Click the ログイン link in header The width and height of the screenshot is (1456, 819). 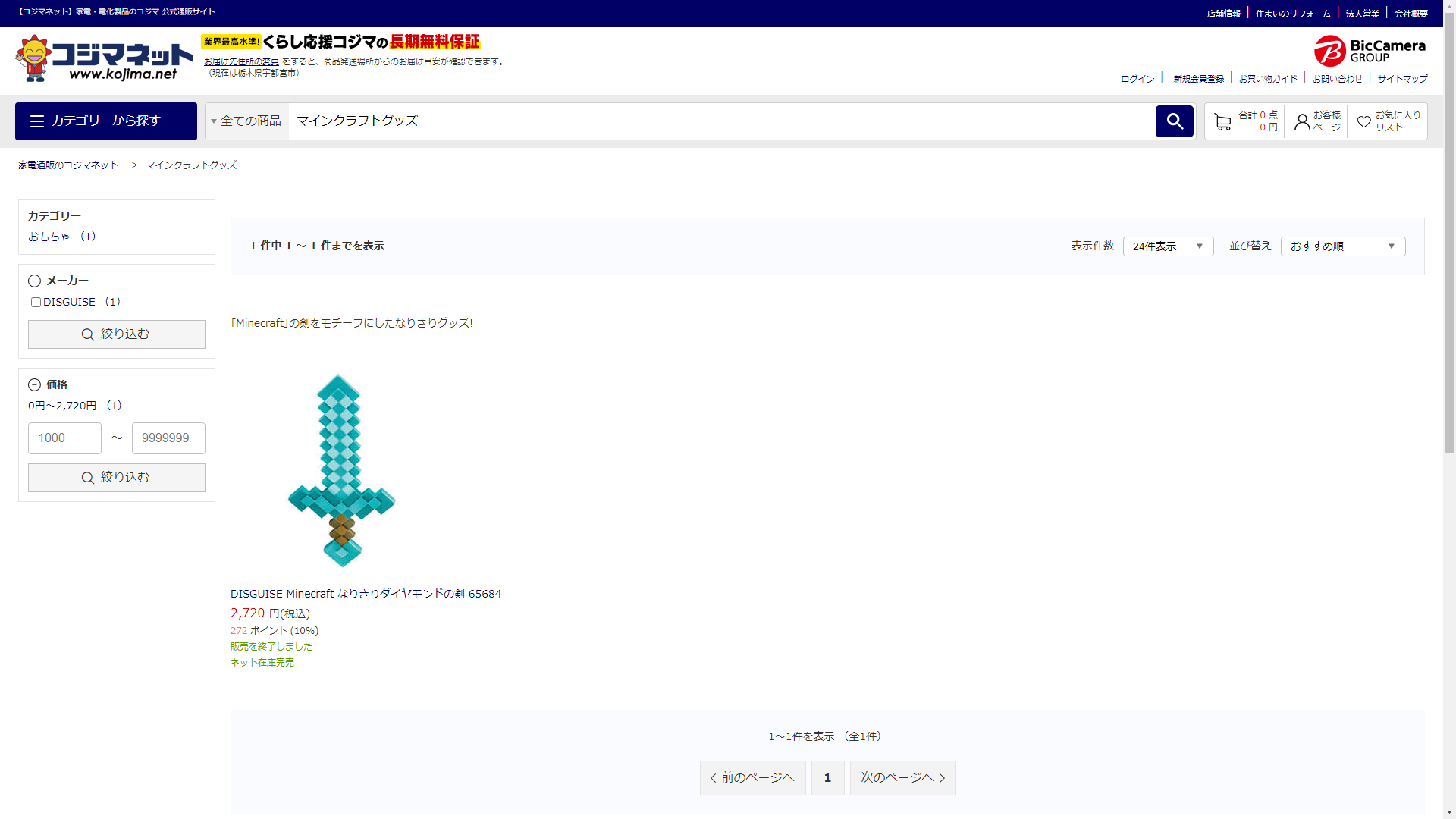tap(1137, 79)
